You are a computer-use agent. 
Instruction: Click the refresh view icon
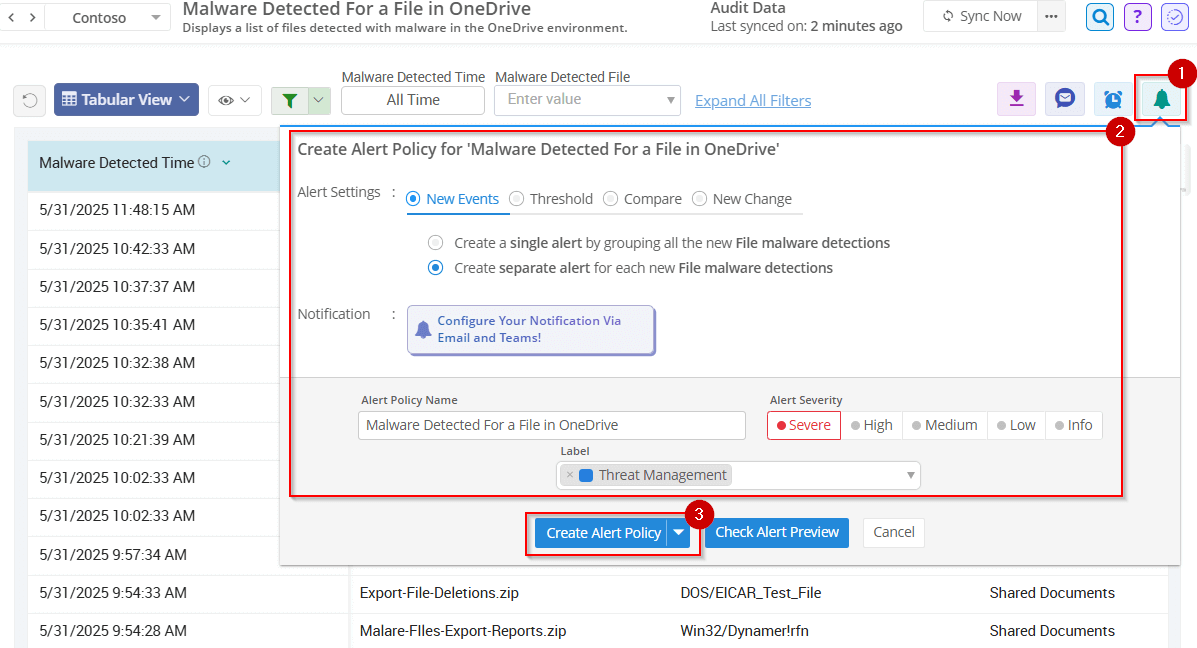[x=30, y=99]
